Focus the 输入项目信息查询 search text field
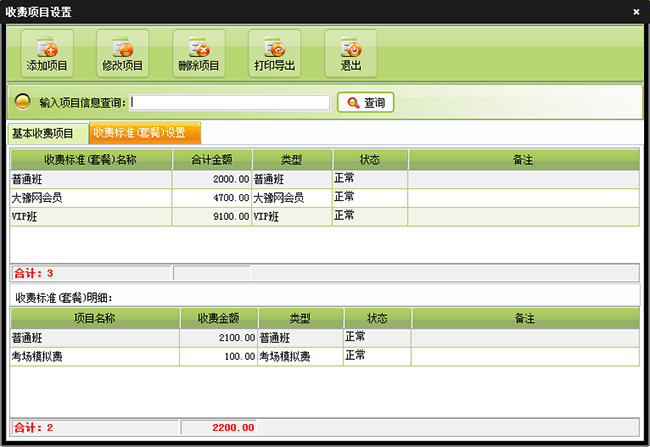 [229, 102]
